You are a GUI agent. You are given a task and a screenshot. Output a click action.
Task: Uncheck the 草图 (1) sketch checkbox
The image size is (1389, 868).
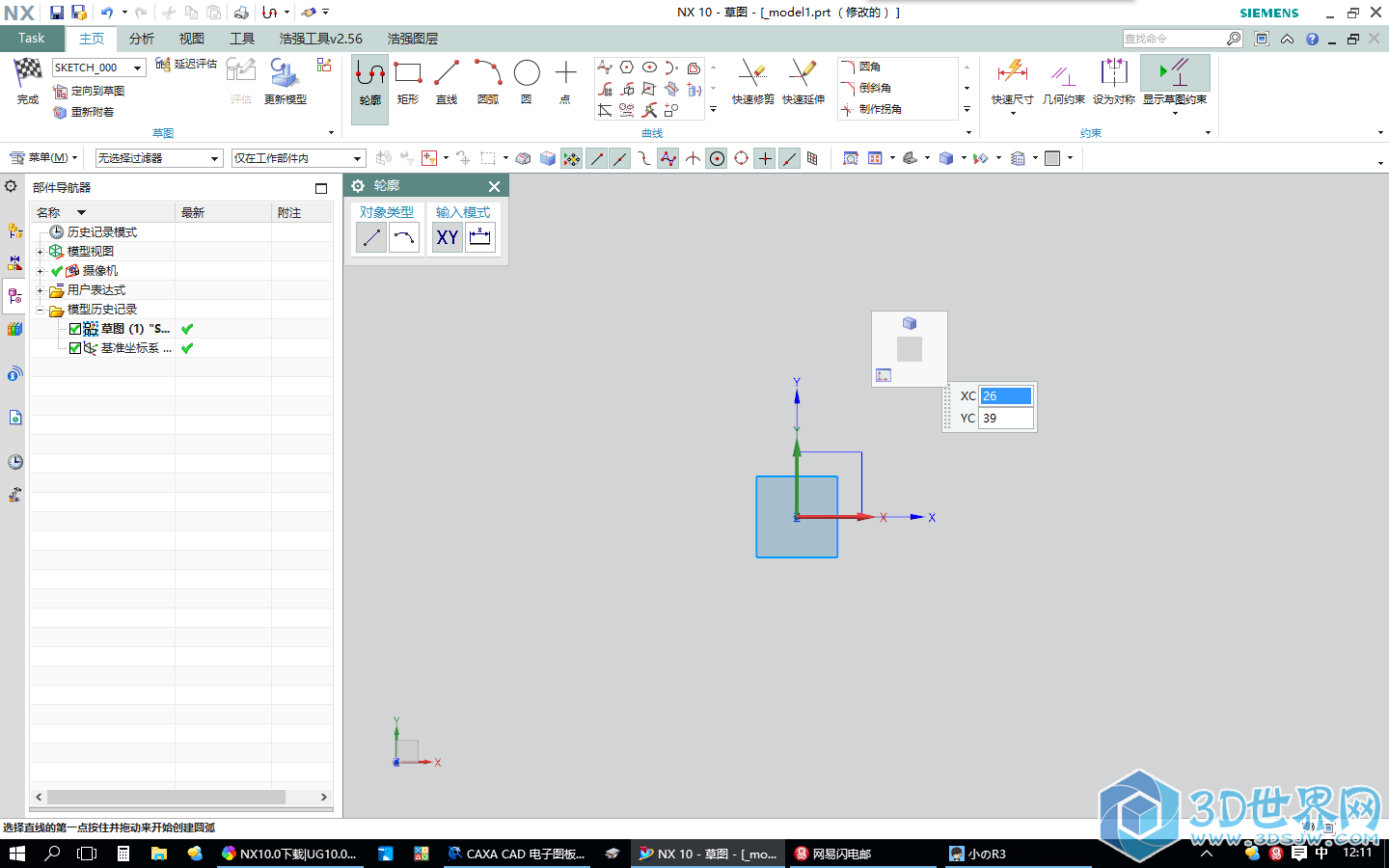[75, 329]
